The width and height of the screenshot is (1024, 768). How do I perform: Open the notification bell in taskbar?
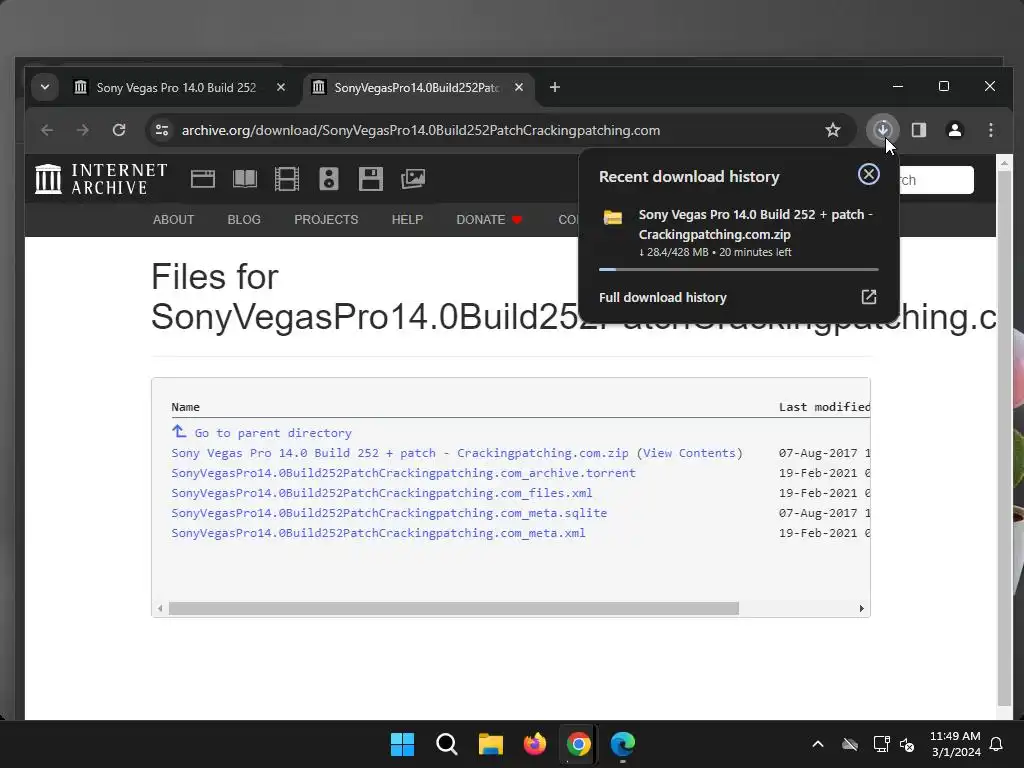click(x=996, y=744)
